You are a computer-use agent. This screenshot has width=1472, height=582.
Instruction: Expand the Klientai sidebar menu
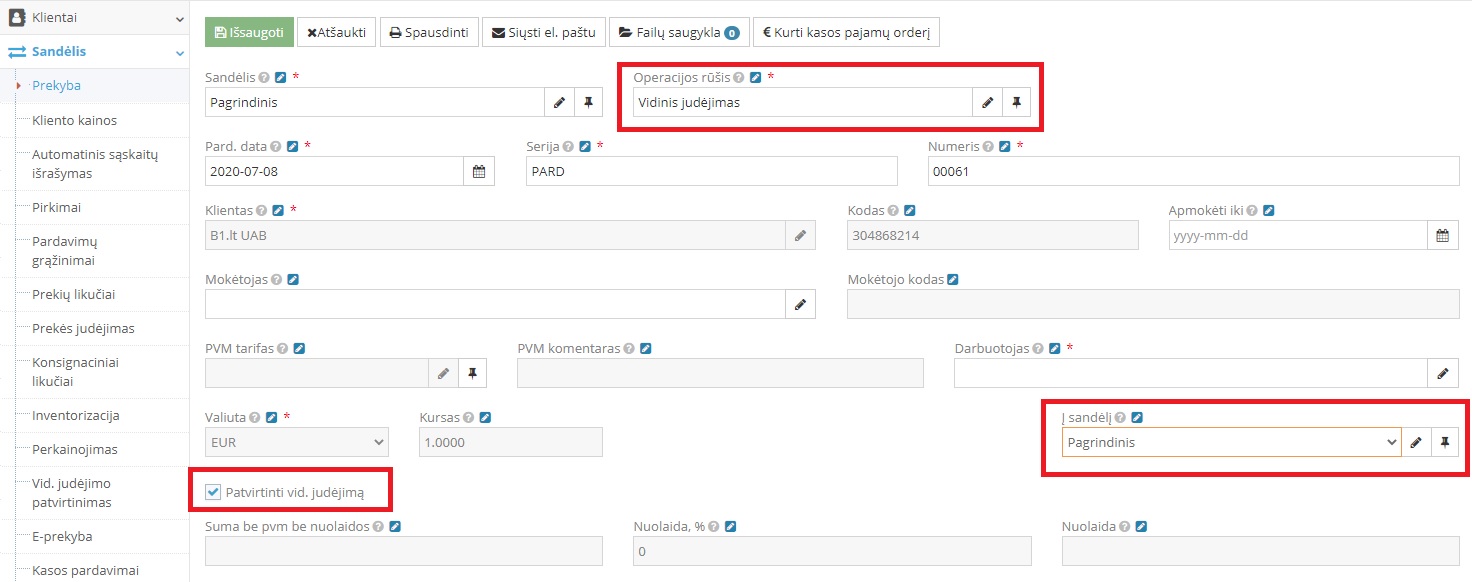pos(94,18)
